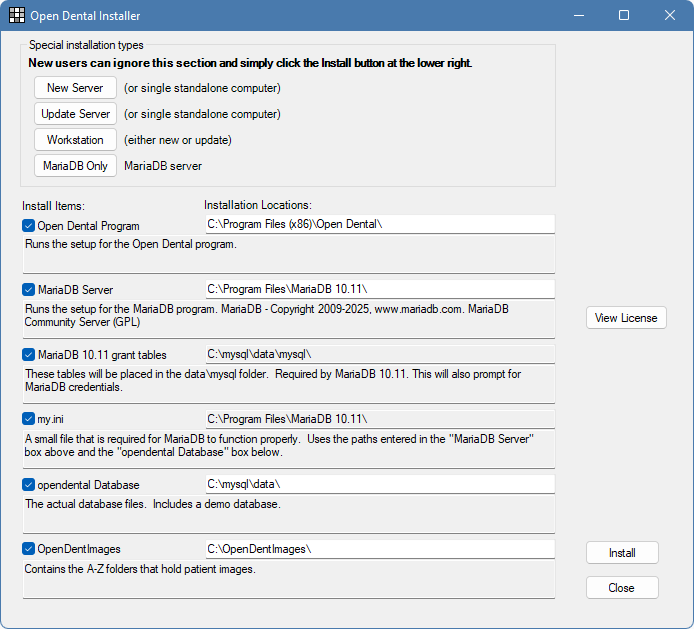Click 'Contains the A-Z folders' description

tap(140, 569)
